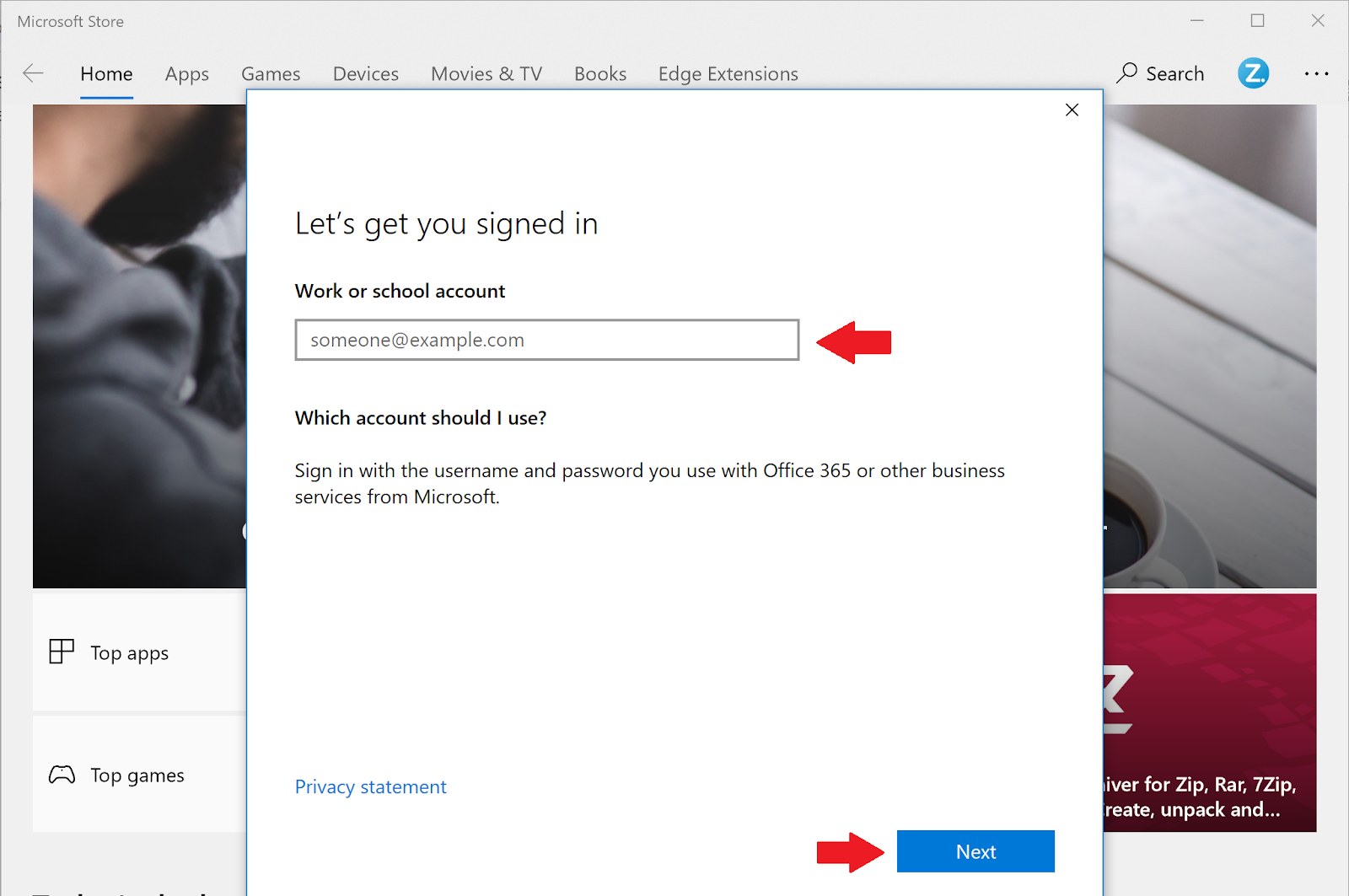Focus the work or school account email field
Screen dimensions: 1349x896
coord(546,340)
